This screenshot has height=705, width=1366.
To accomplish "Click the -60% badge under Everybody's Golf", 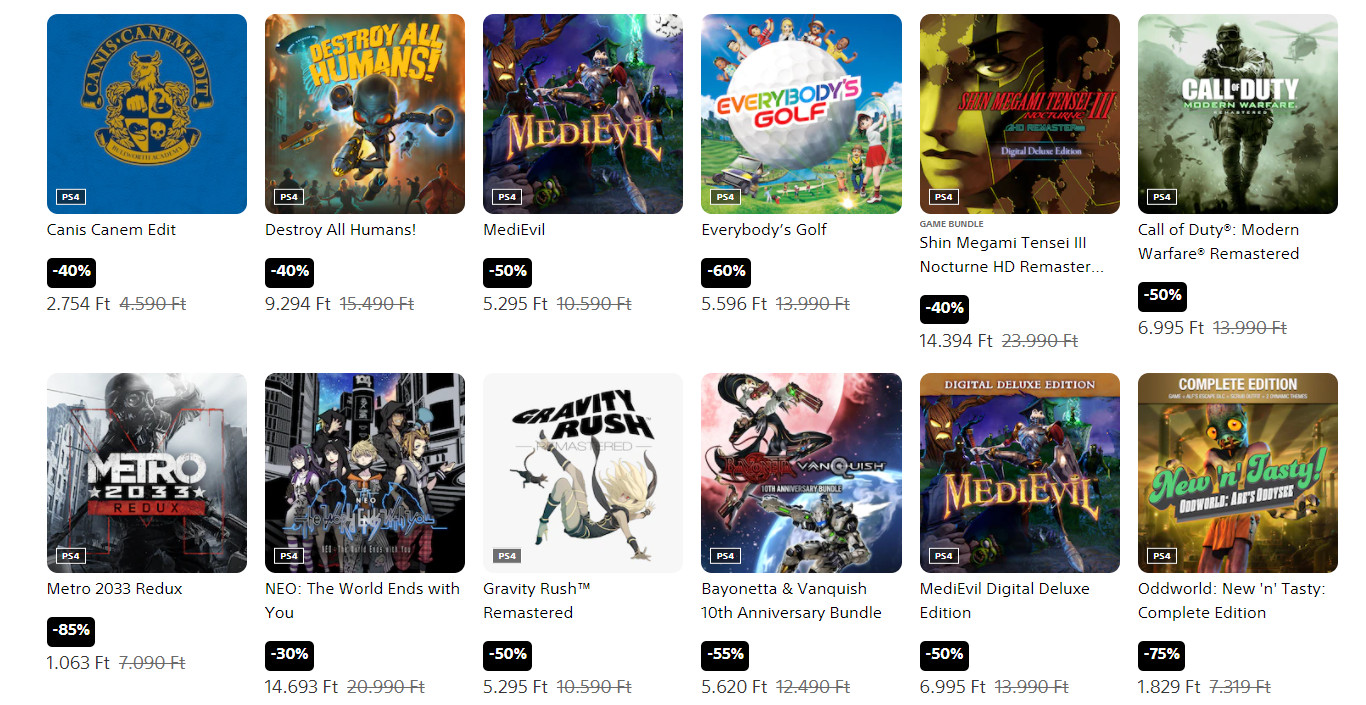I will pyautogui.click(x=726, y=271).
